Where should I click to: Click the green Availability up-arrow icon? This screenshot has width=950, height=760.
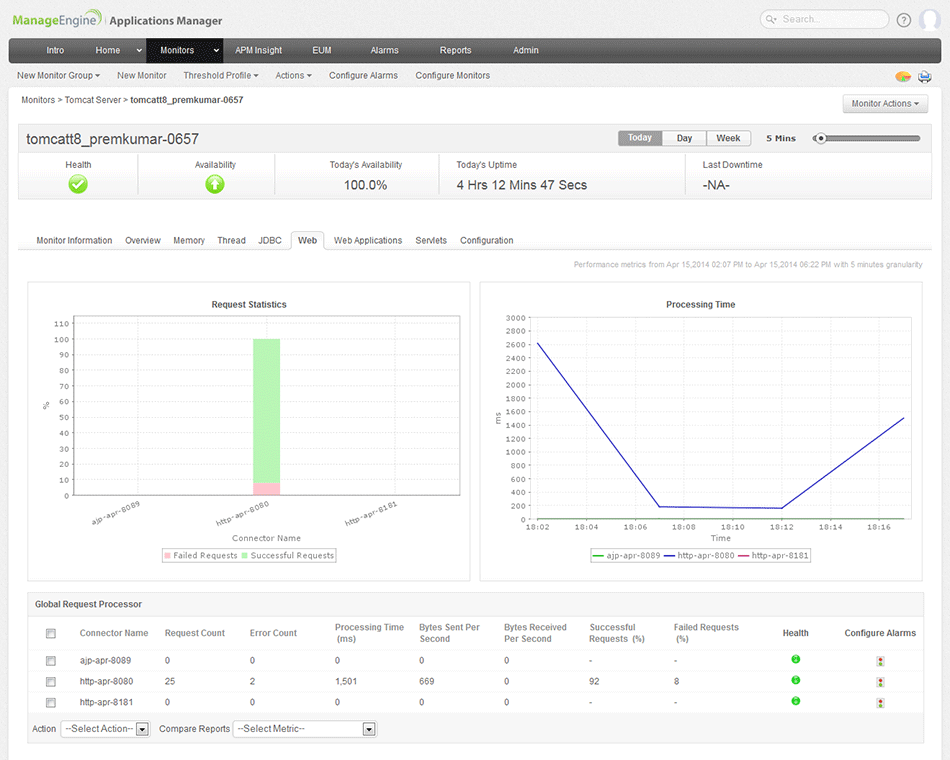click(214, 184)
